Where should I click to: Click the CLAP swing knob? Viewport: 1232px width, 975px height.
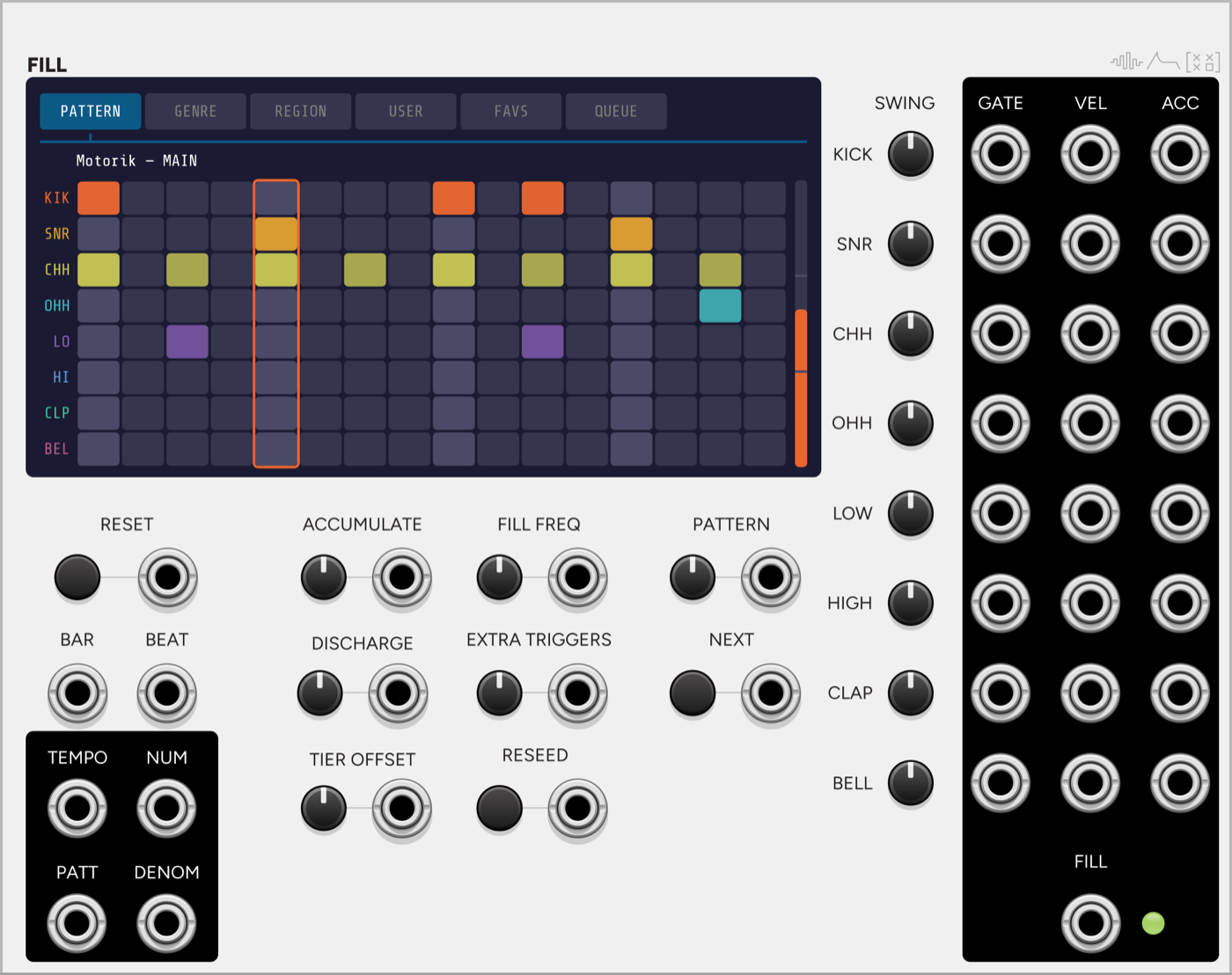(911, 693)
